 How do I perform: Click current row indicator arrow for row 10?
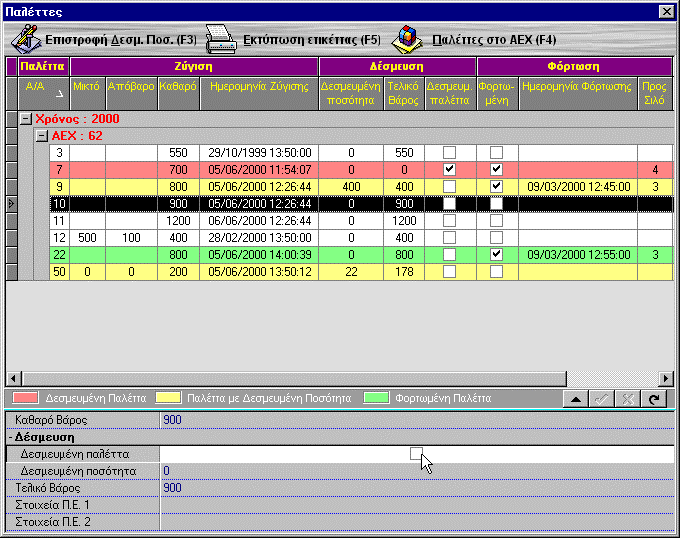point(11,203)
